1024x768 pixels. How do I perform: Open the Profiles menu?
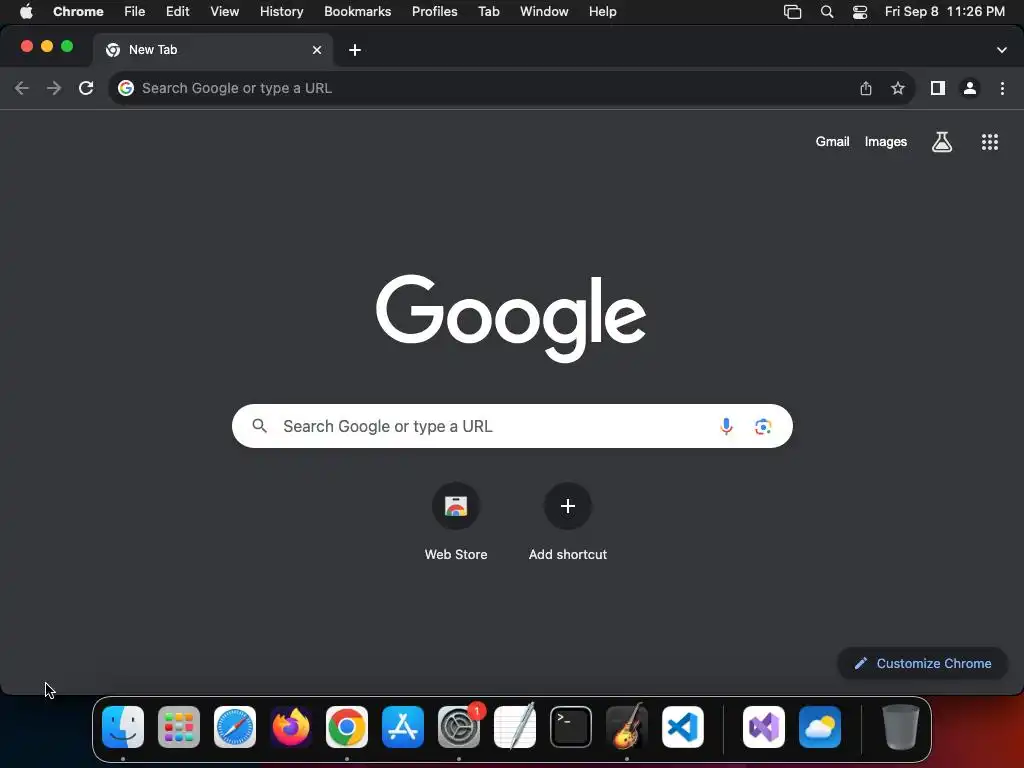coord(434,12)
